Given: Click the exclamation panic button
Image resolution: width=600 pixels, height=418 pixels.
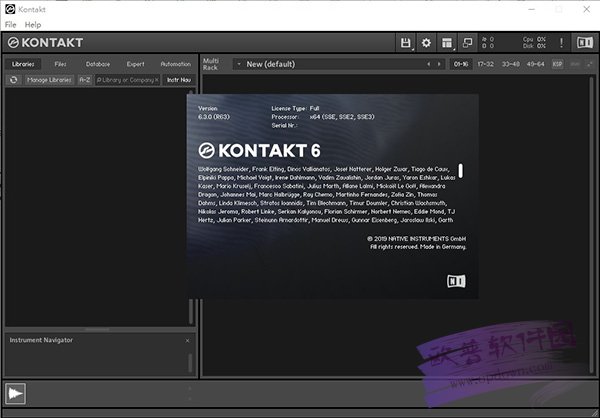Looking at the screenshot, I should pos(561,42).
